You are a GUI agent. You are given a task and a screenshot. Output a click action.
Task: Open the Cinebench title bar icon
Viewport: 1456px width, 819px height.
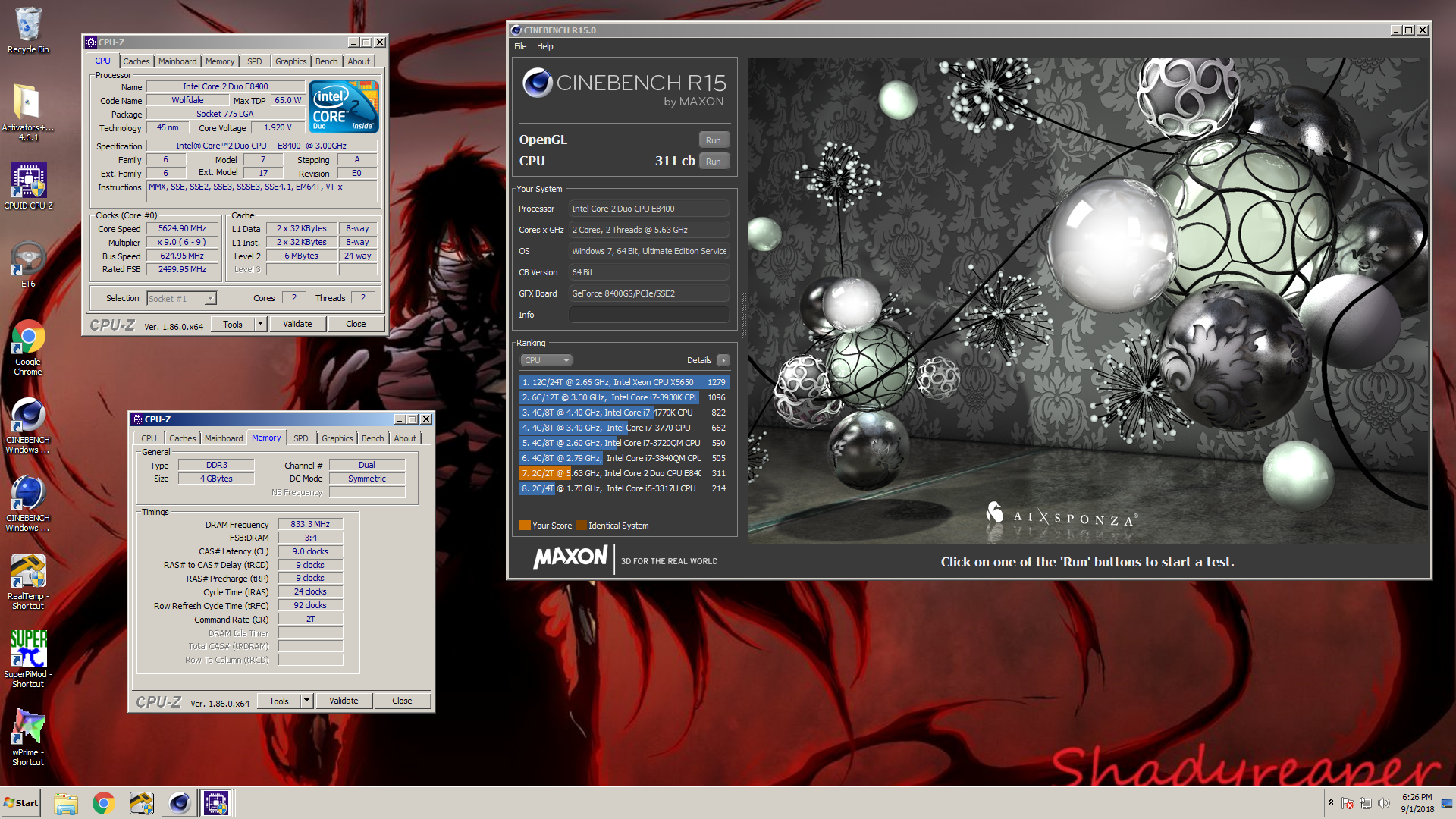516,30
